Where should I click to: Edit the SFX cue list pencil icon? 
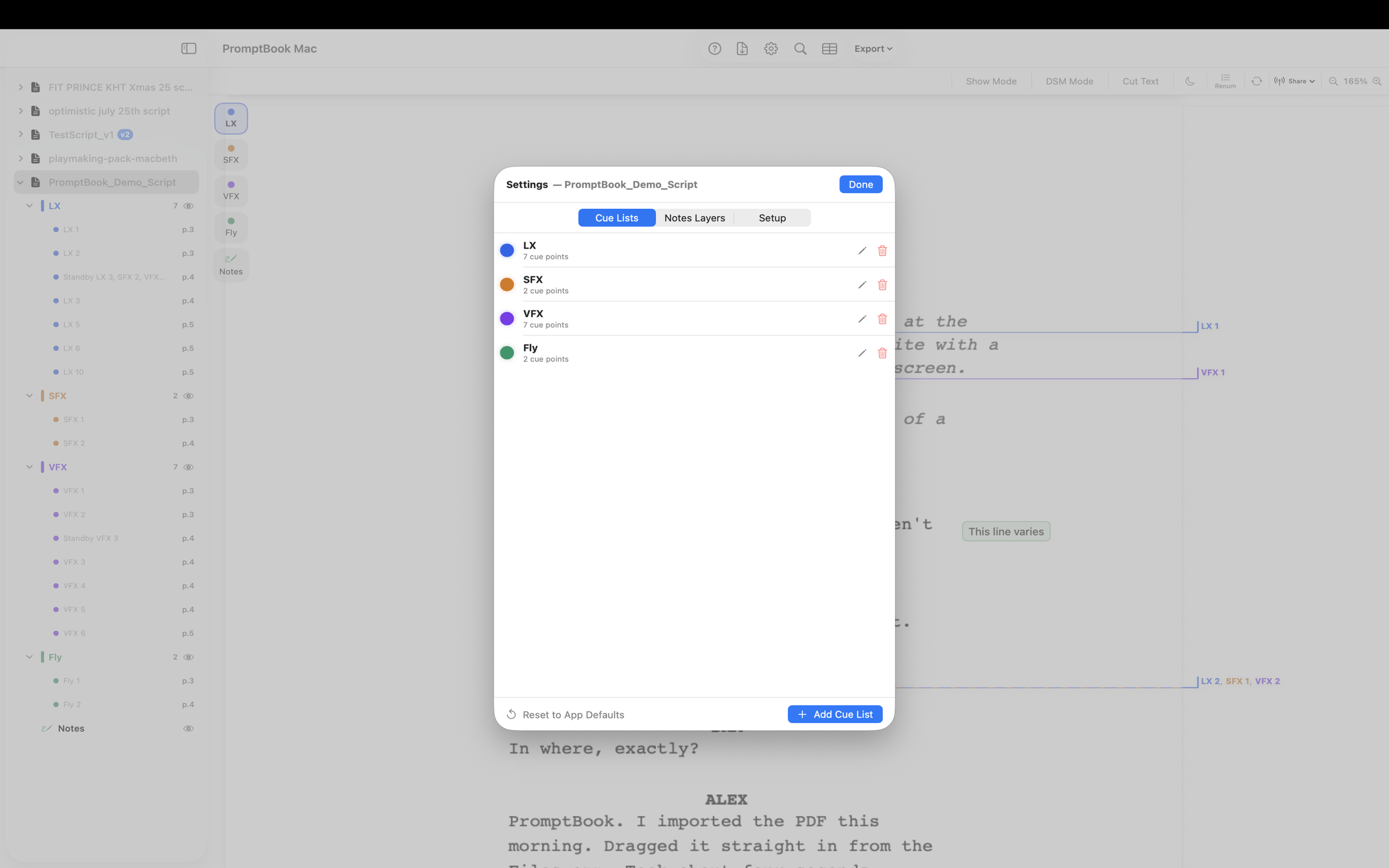(x=862, y=285)
